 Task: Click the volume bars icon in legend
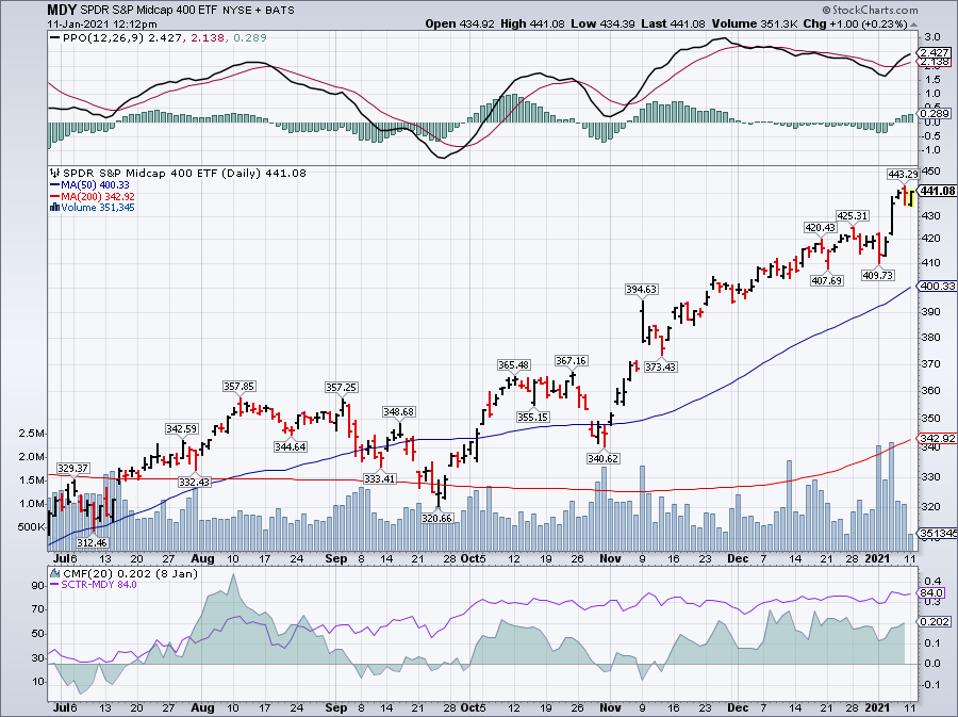[54, 208]
